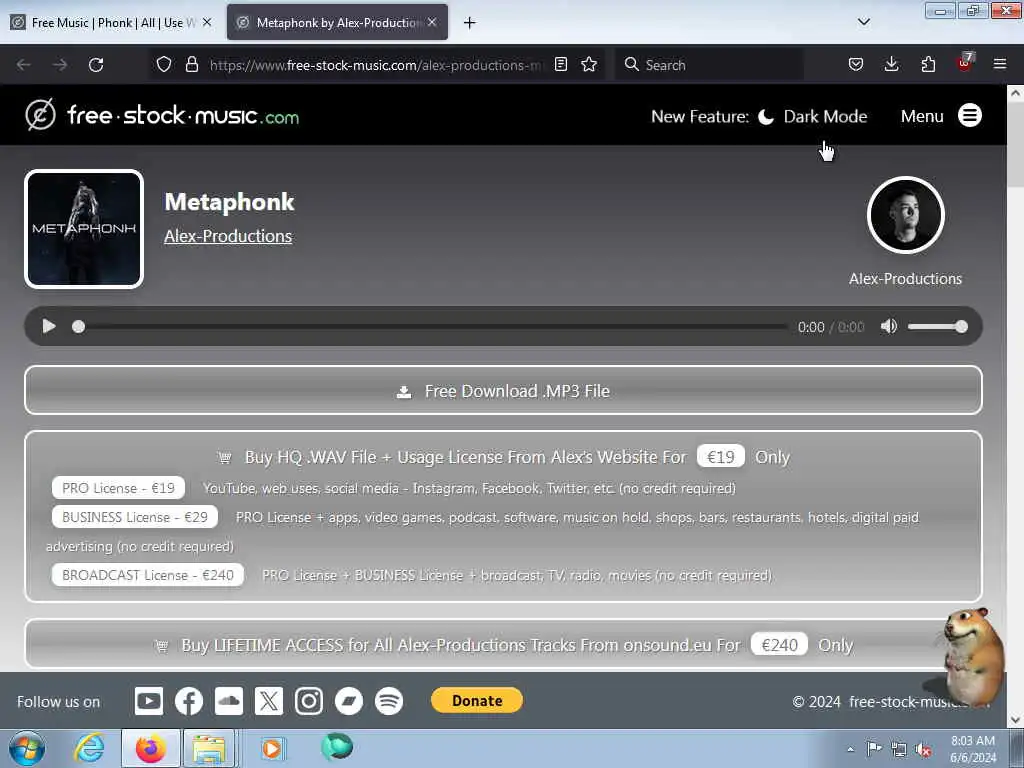Viewport: 1024px width, 768px height.
Task: Open Spotify social icon in footer
Action: 389,701
